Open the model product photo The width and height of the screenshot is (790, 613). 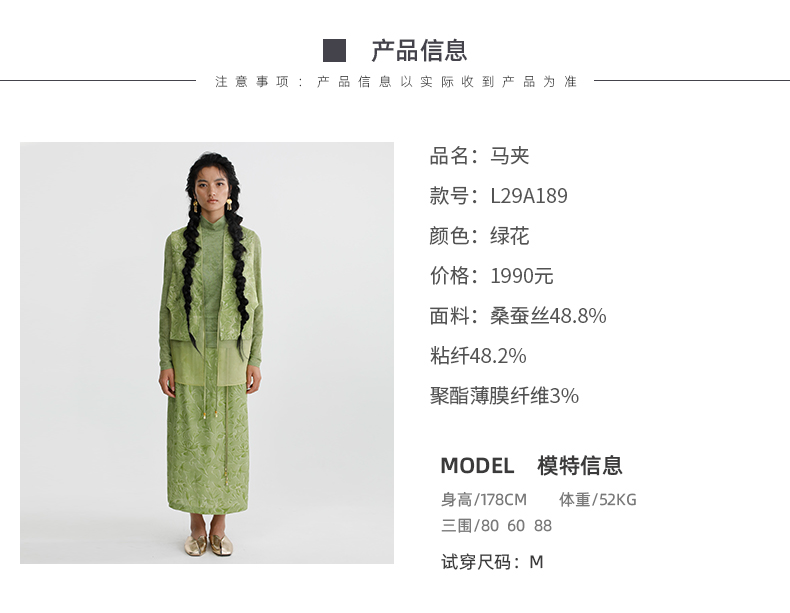point(207,353)
